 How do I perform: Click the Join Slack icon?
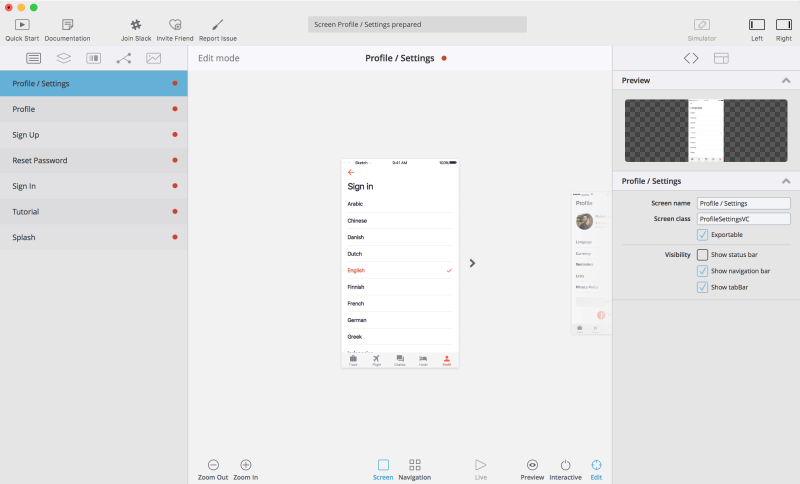(136, 24)
